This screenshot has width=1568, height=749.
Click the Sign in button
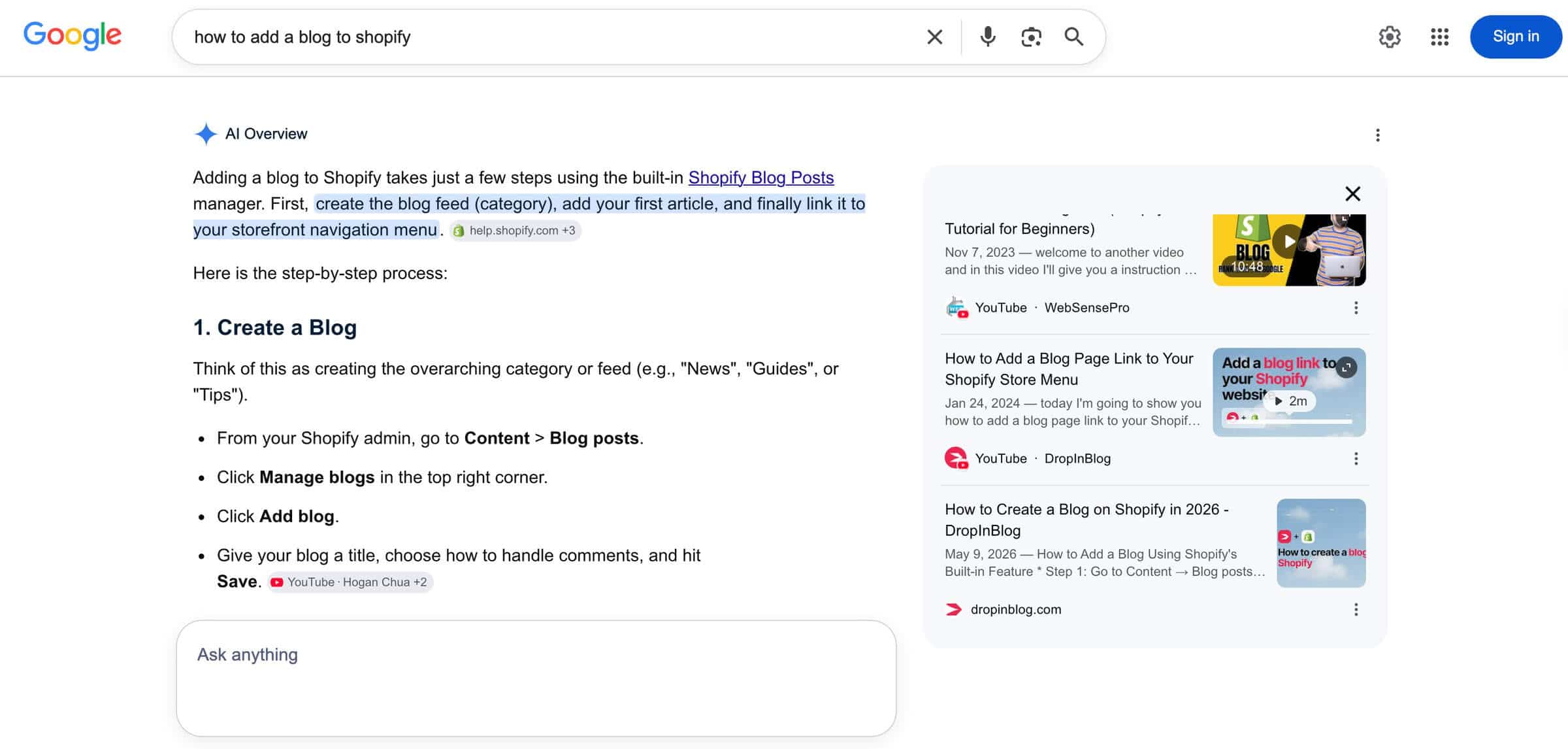1516,37
